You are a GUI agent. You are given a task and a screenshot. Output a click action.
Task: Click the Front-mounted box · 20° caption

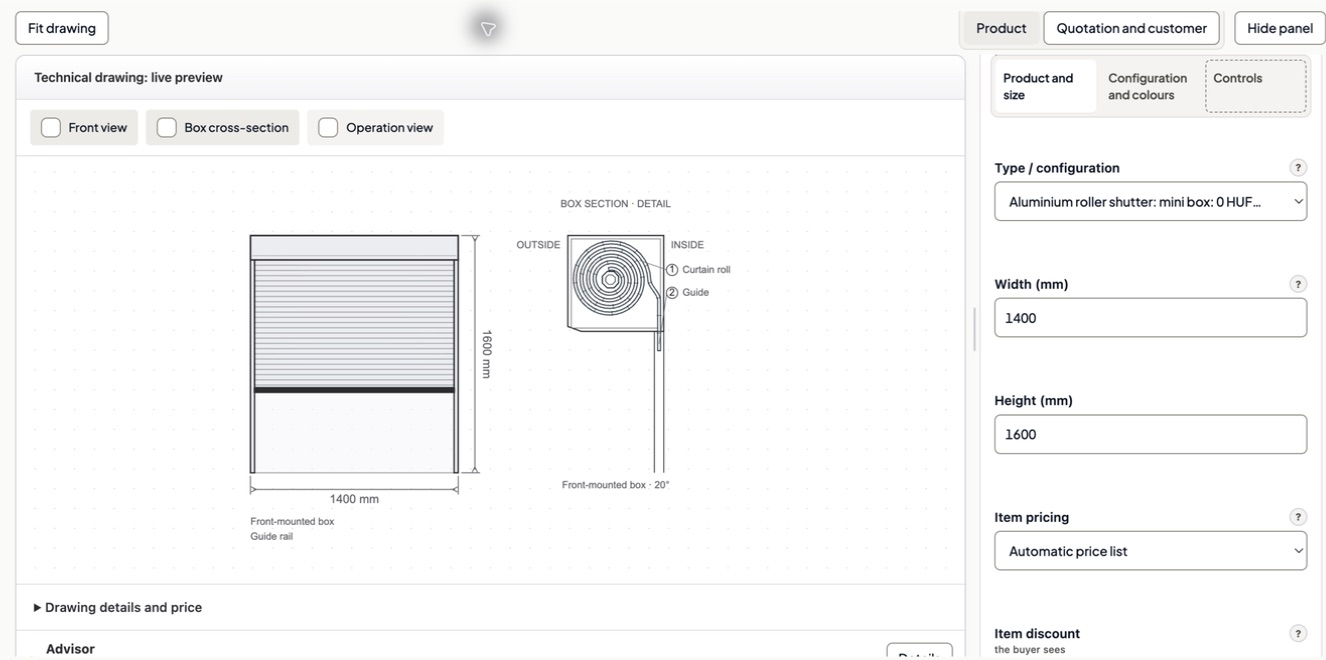(615, 485)
